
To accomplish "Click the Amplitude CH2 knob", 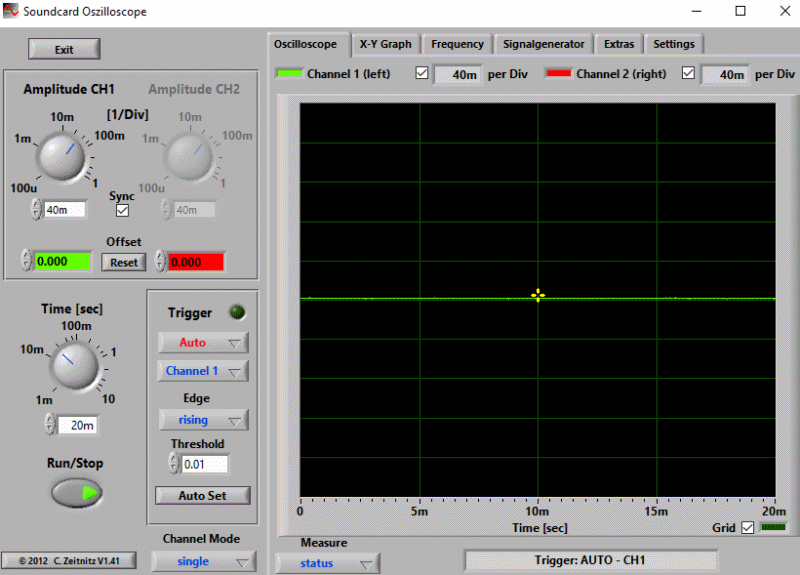I will pyautogui.click(x=190, y=156).
